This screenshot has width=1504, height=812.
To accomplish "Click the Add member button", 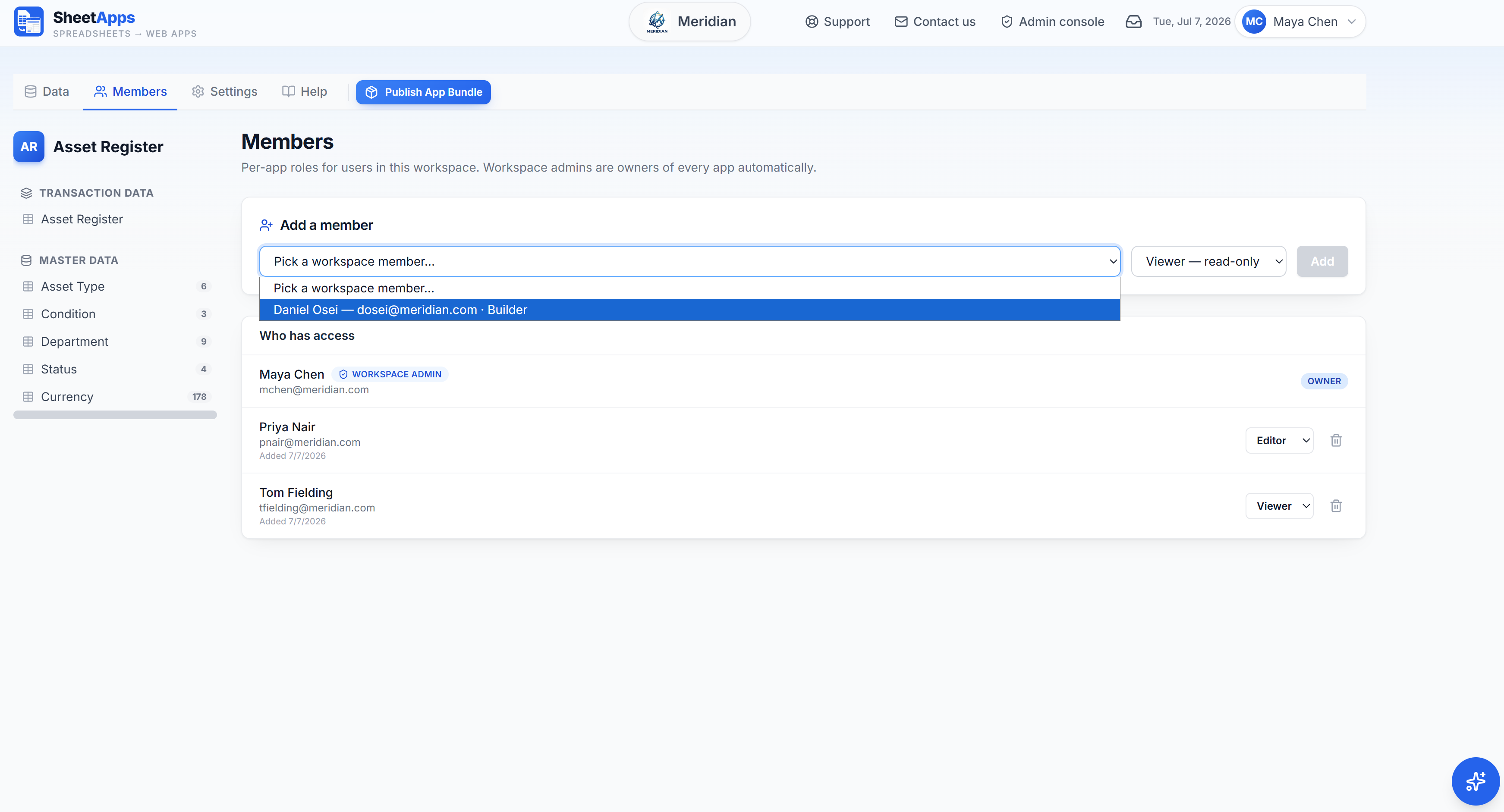I will (1322, 261).
